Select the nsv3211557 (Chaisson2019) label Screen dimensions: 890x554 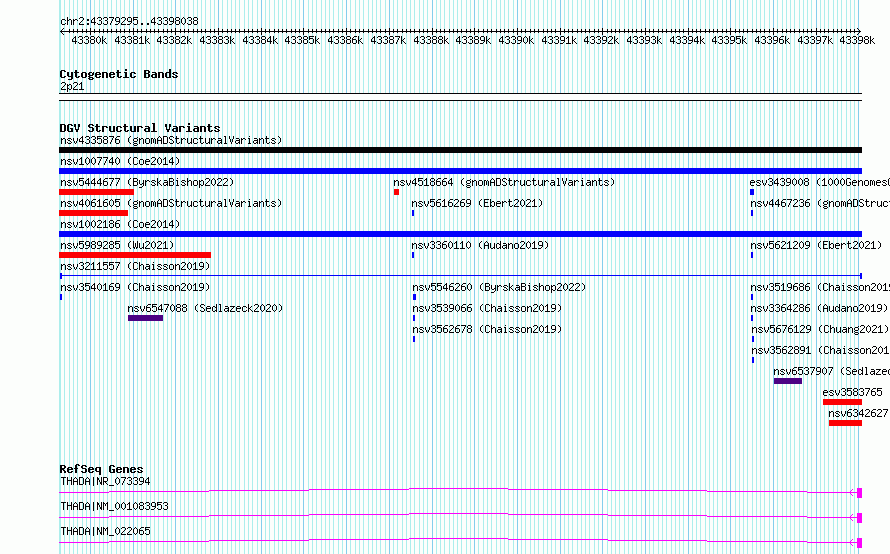pyautogui.click(x=135, y=266)
